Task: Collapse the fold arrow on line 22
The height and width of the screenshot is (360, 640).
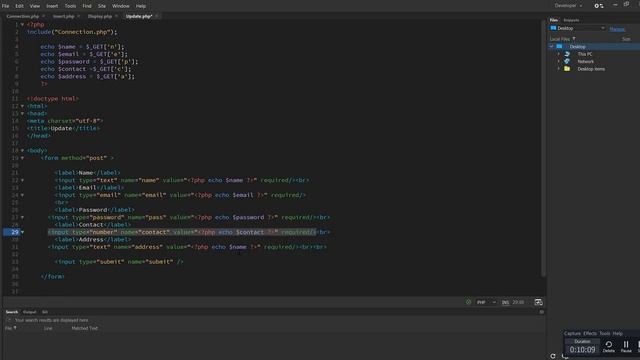Action: 22,180
